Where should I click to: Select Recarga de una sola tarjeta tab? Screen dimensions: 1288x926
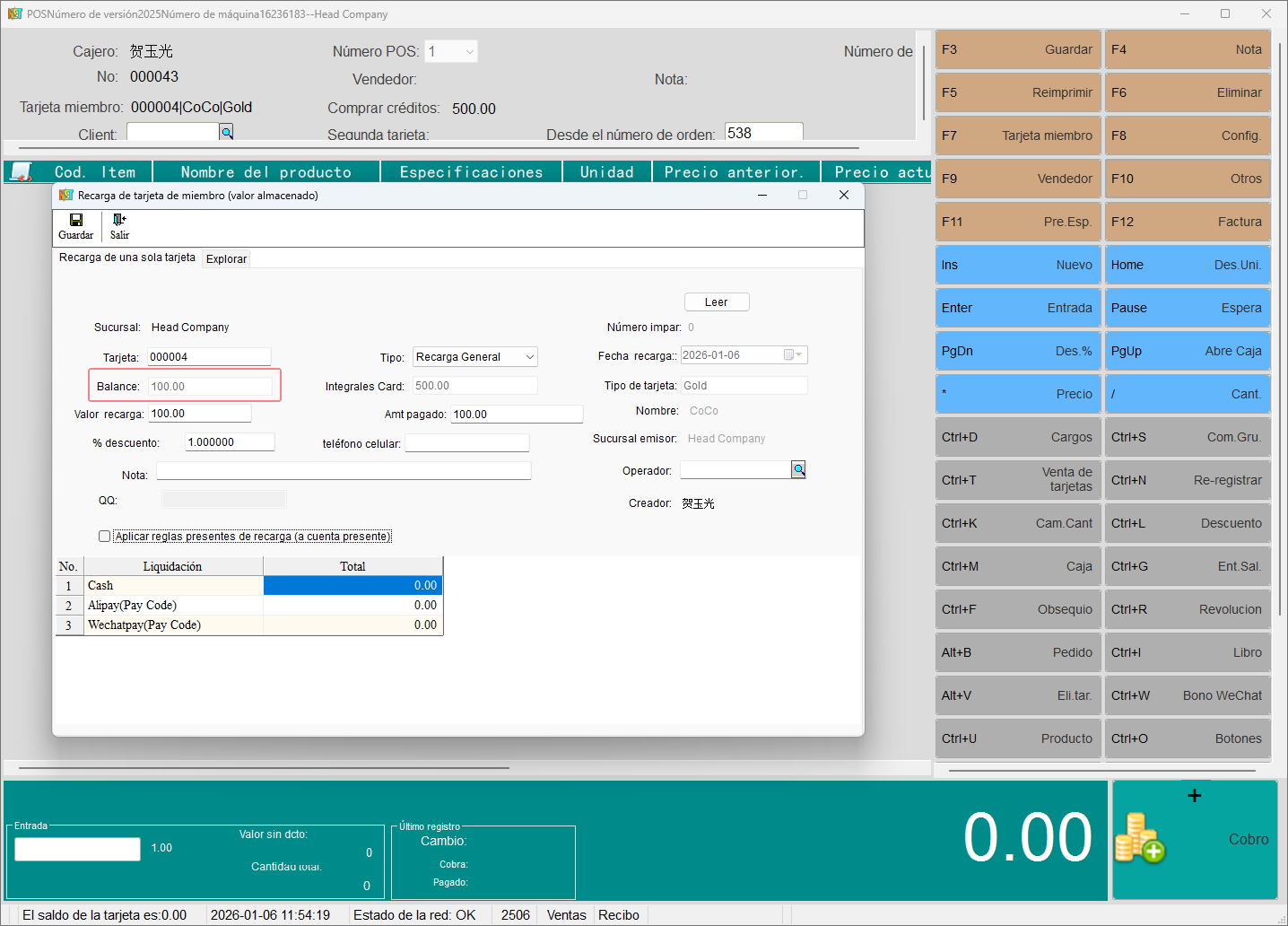tap(127, 258)
